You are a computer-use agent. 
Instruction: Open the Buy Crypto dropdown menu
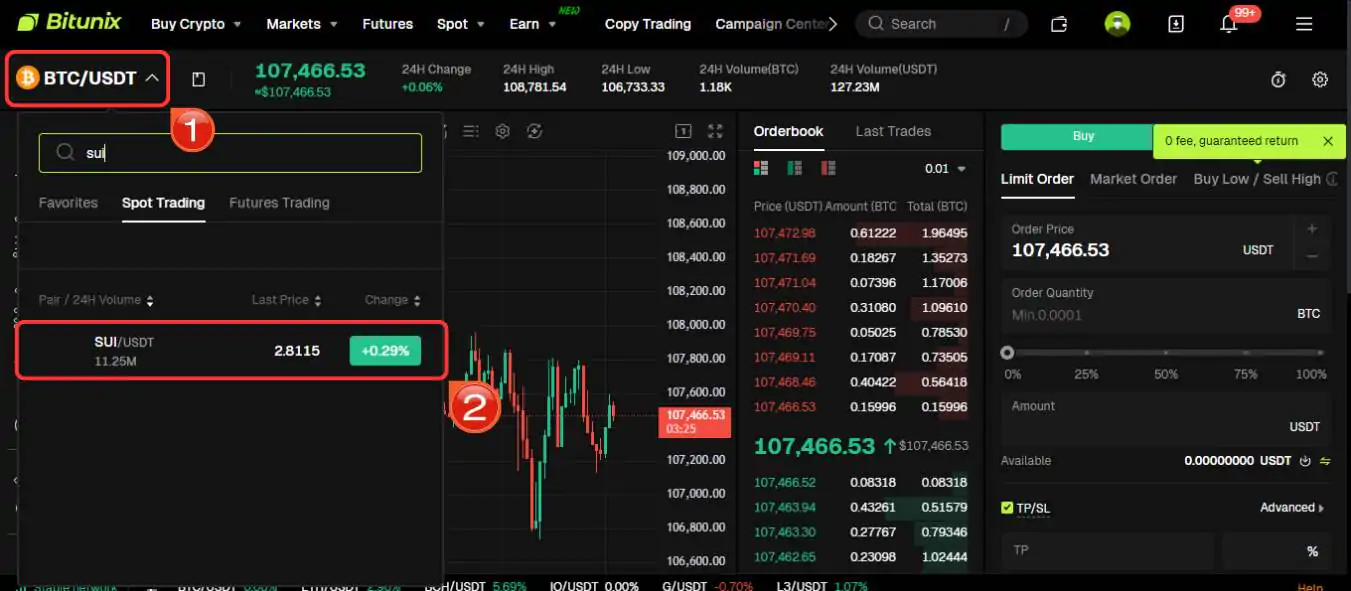197,24
